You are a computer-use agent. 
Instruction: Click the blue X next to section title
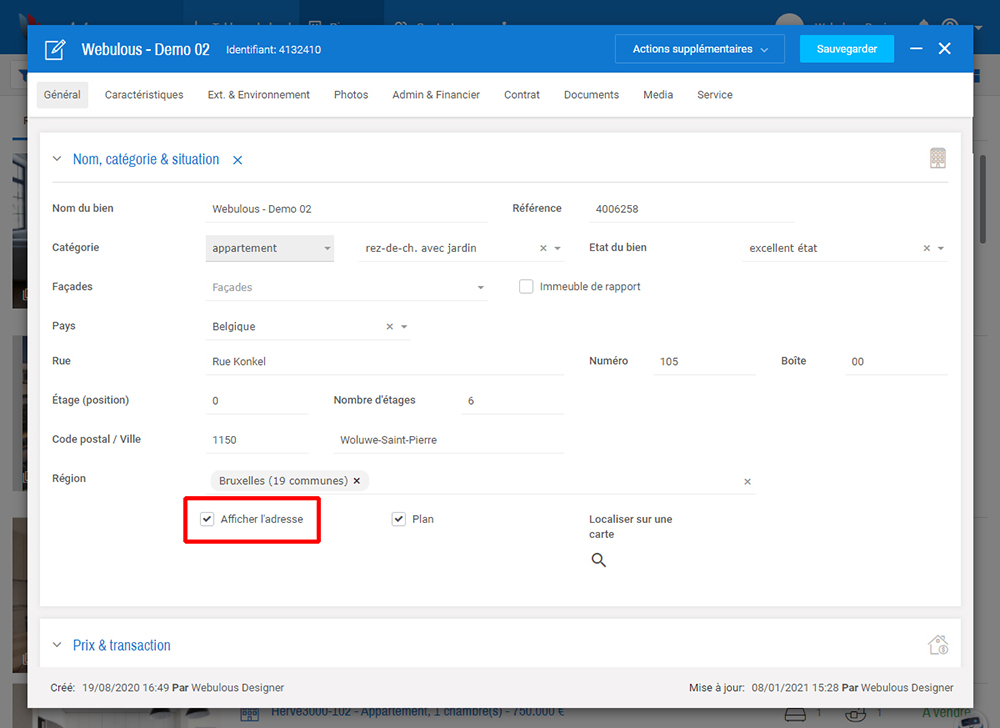click(x=237, y=160)
